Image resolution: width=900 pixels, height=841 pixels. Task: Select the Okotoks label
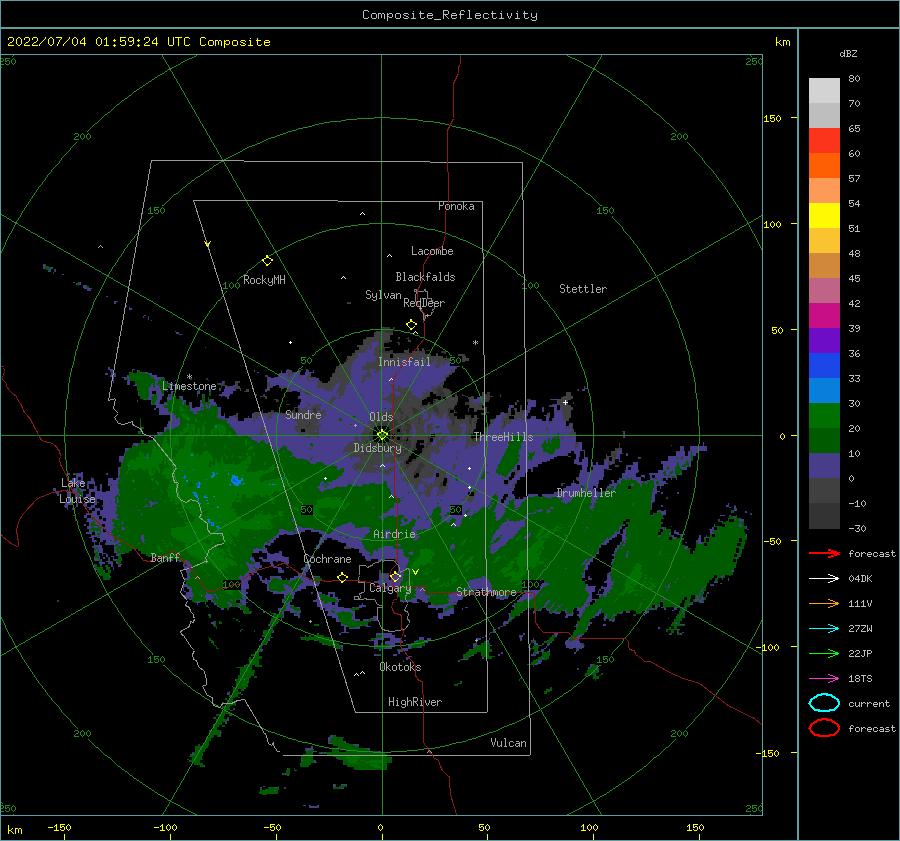pyautogui.click(x=400, y=667)
